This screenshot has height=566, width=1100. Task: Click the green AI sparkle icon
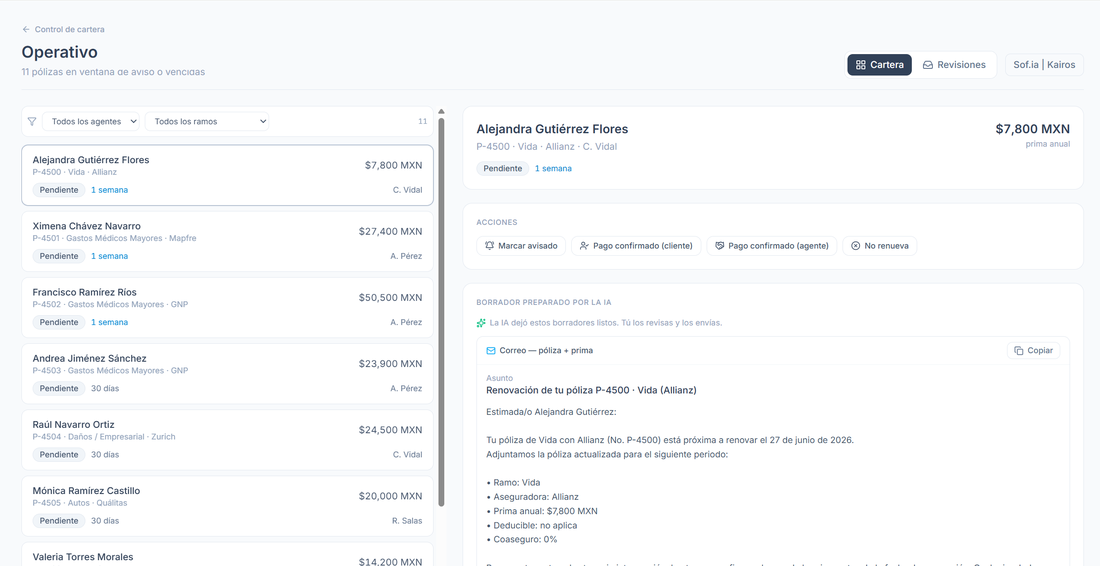[481, 323]
